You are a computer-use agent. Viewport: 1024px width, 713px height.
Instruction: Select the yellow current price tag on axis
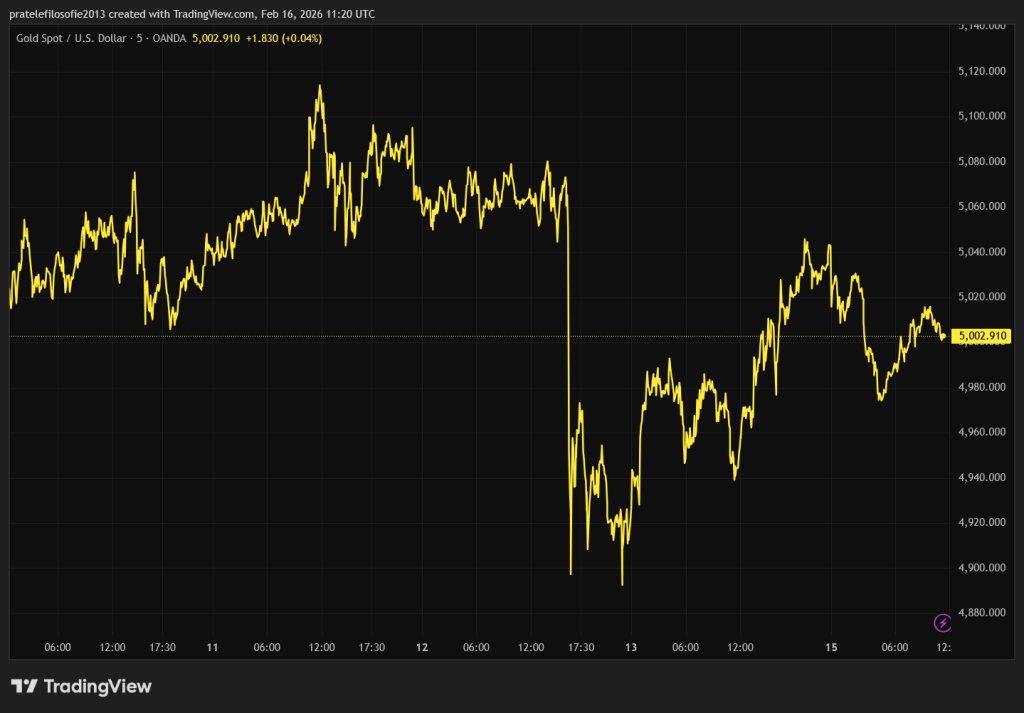(981, 336)
